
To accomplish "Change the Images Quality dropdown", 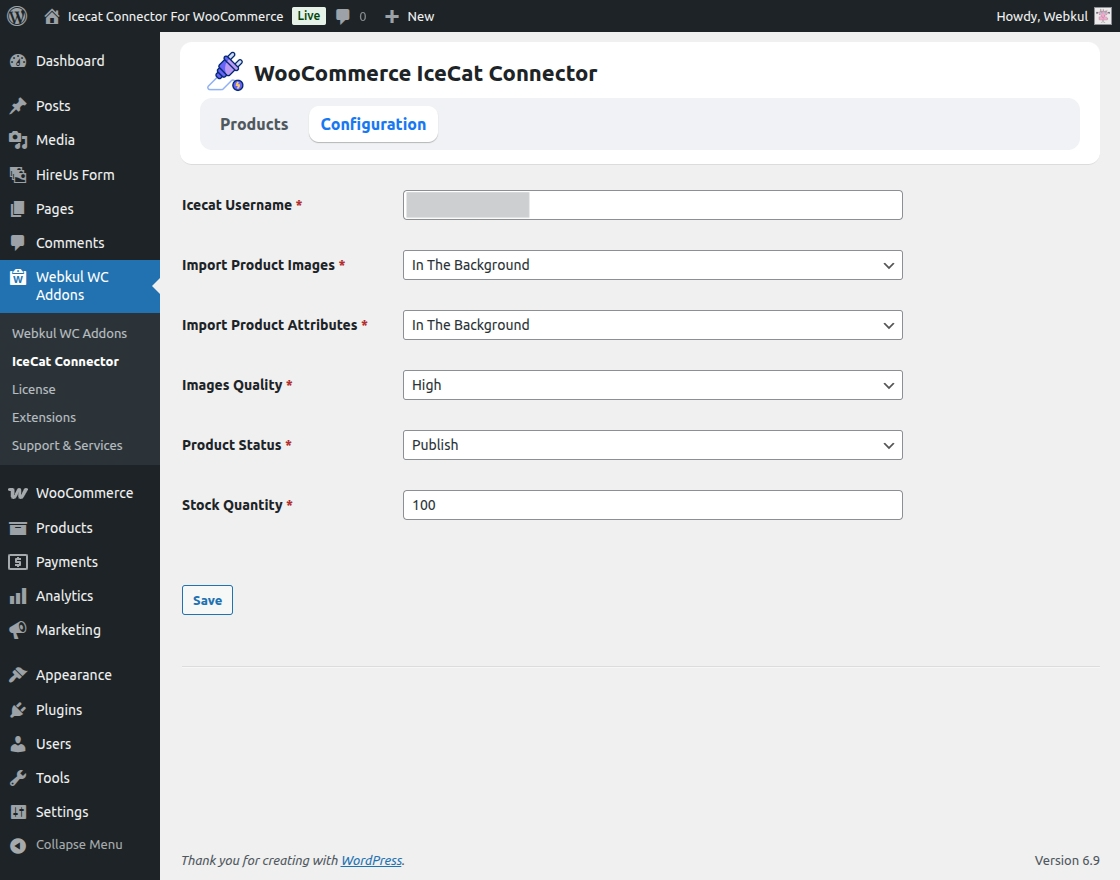I will [x=651, y=385].
